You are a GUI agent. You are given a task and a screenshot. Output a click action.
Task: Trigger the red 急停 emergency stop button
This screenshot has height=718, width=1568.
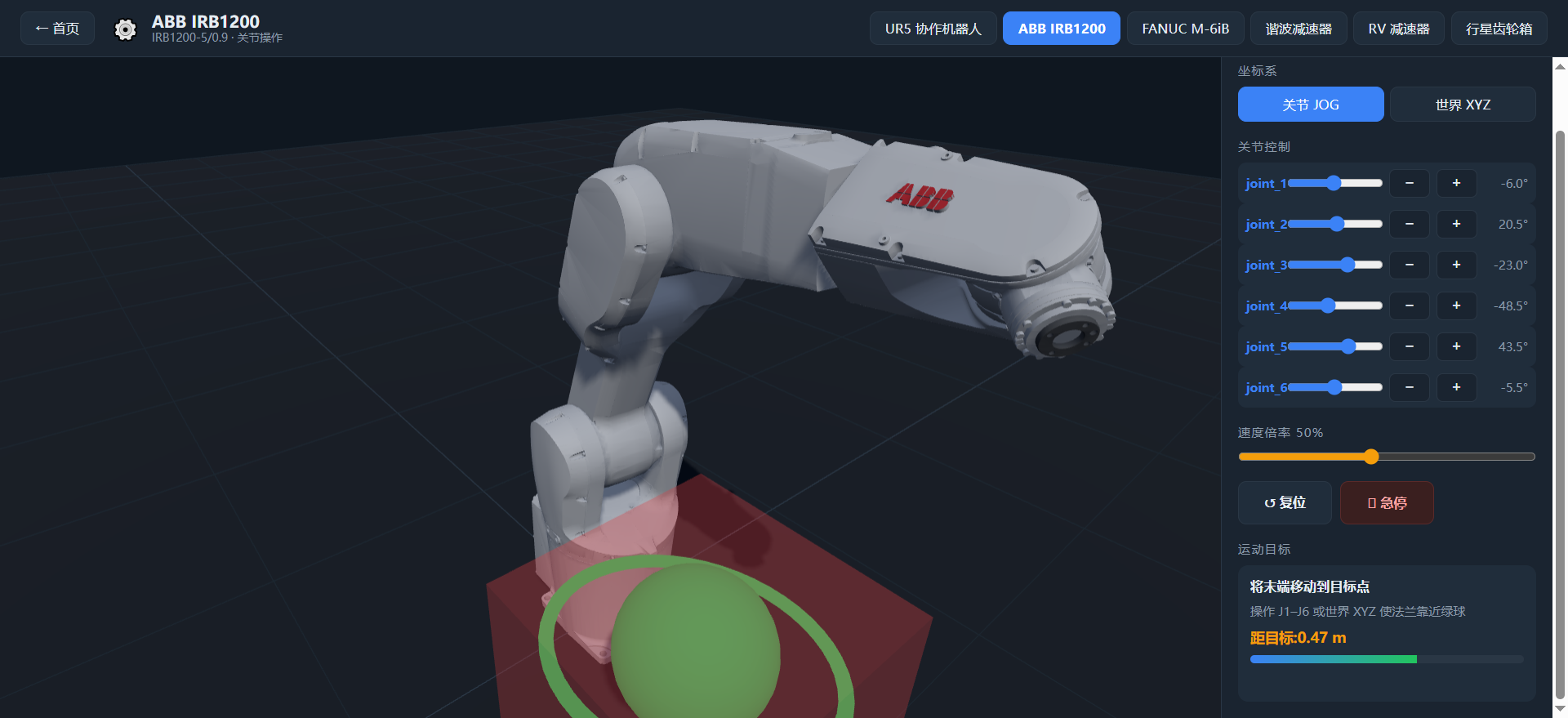pyautogui.click(x=1387, y=502)
